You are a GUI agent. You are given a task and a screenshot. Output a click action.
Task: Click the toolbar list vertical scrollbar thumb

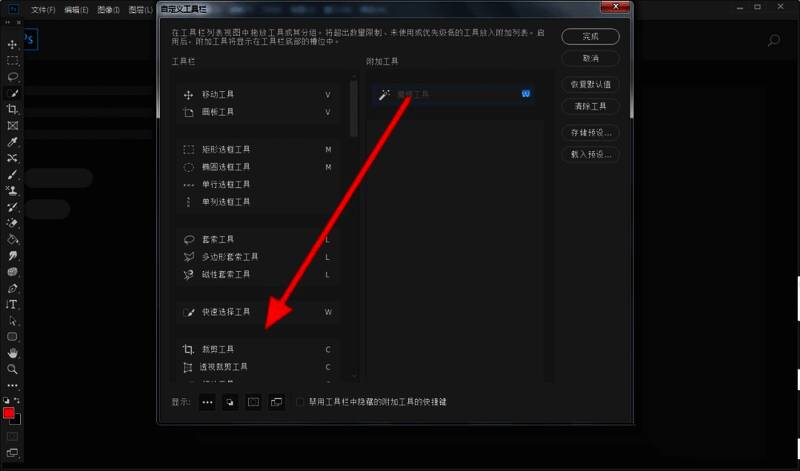354,108
